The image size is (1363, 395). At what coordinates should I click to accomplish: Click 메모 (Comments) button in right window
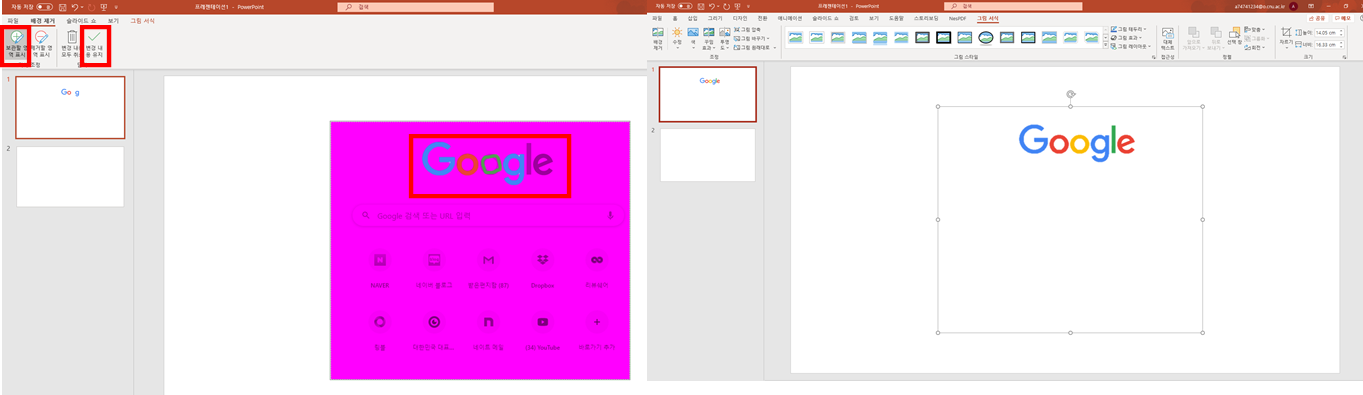coord(1343,18)
